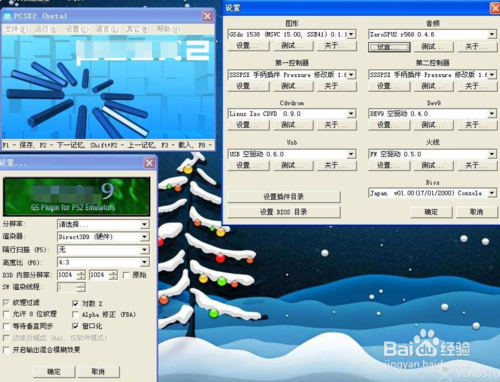Expand the 火线 FW 空驱动 dropdown
The image size is (500, 382).
pyautogui.click(x=492, y=154)
